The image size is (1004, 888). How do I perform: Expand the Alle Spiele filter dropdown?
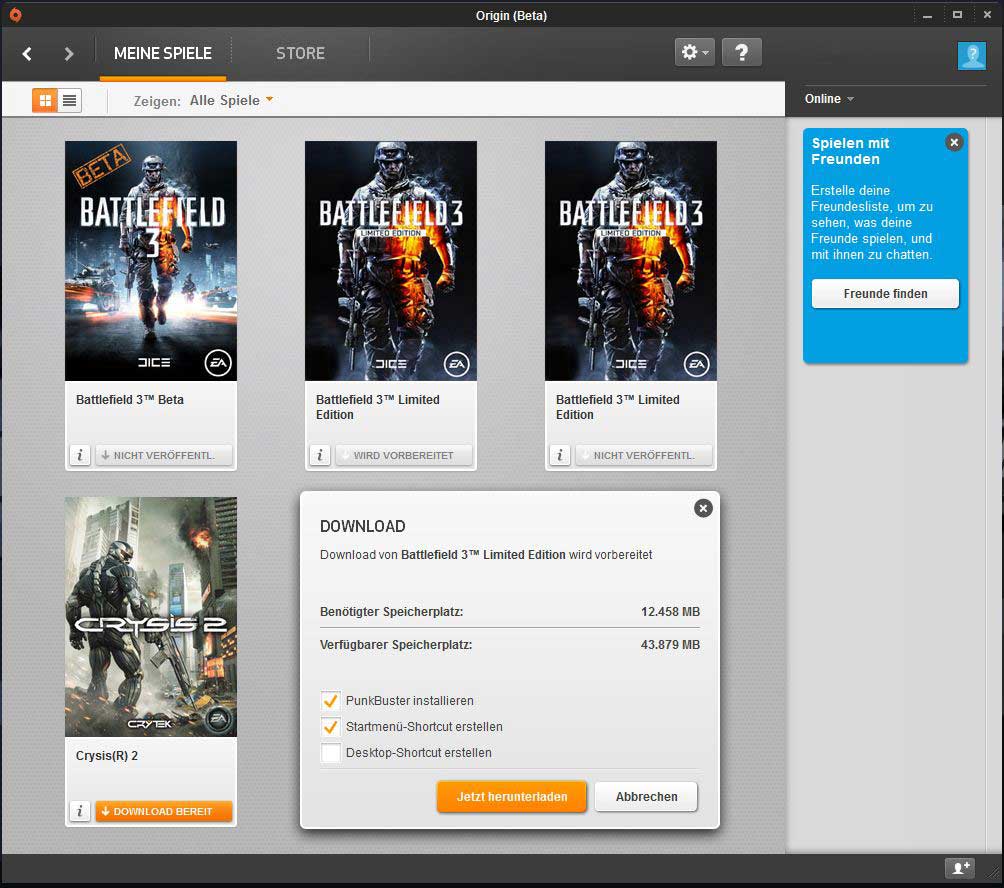(x=231, y=101)
